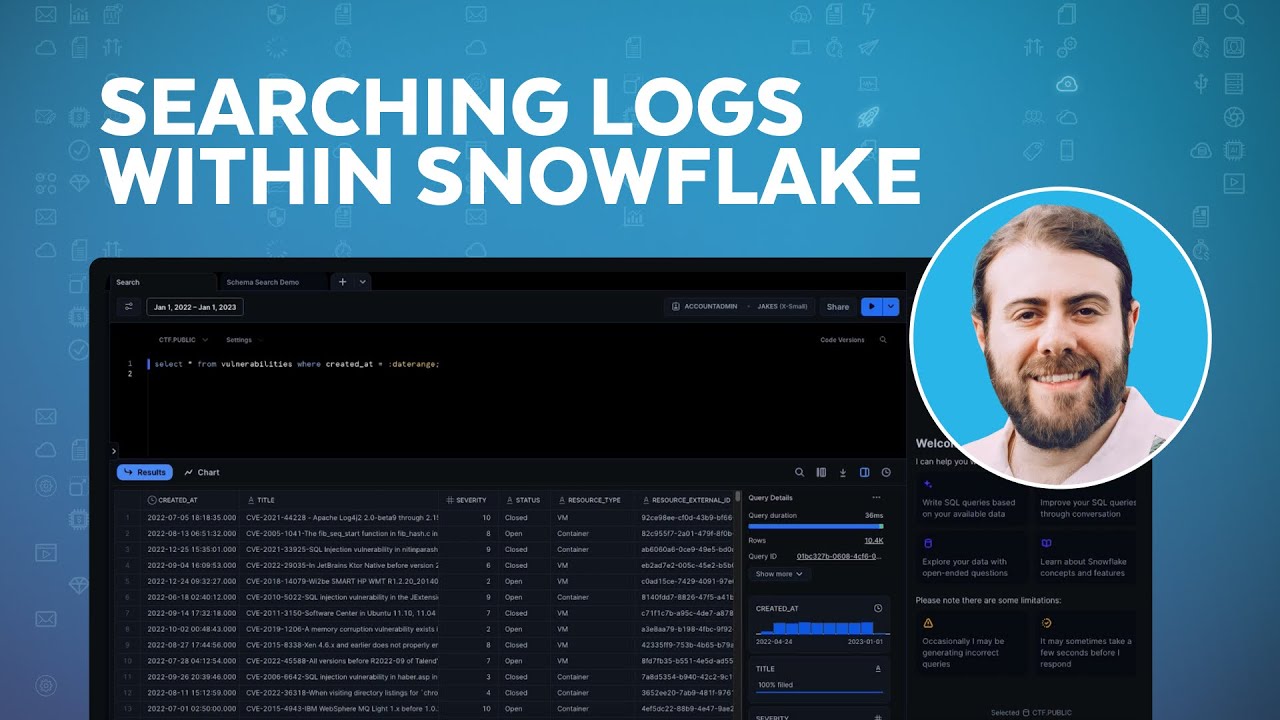Run the query with the blue play button
This screenshot has height=720, width=1280.
coord(871,307)
